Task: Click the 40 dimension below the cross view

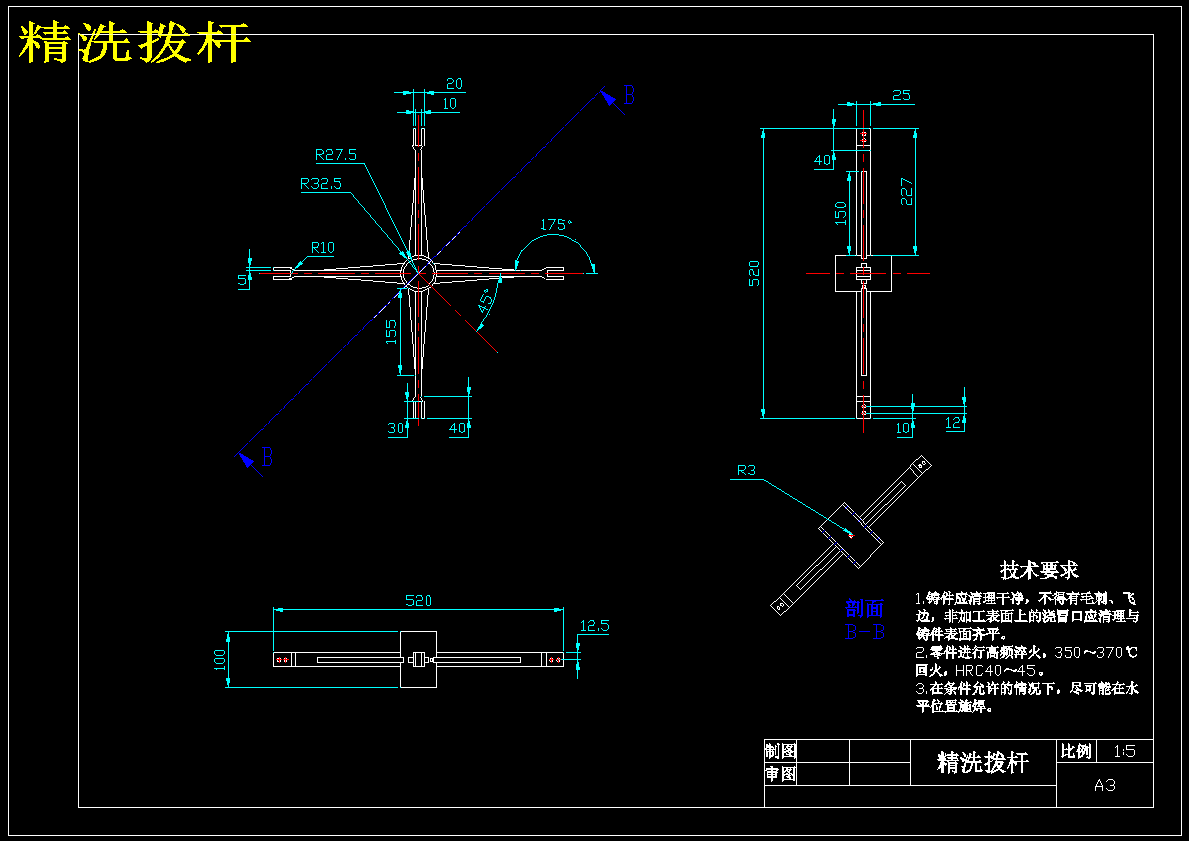Action: point(457,428)
